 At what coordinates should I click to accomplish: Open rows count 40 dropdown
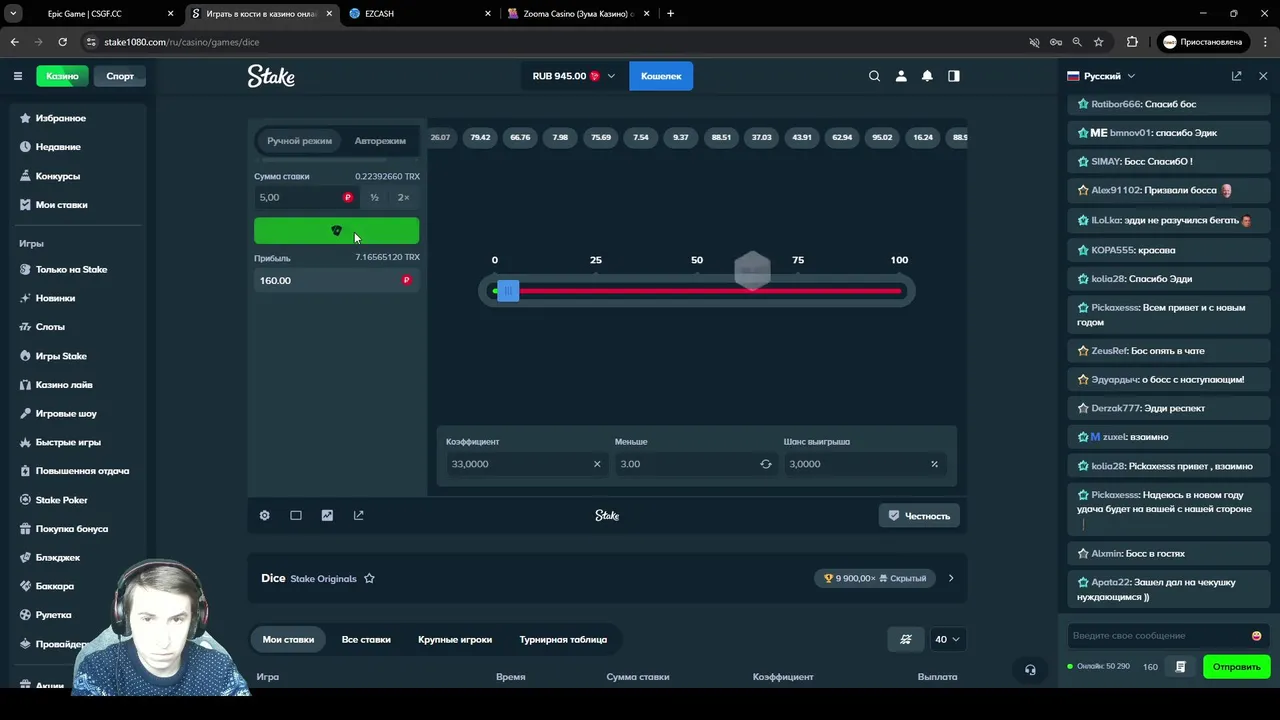pyautogui.click(x=946, y=639)
